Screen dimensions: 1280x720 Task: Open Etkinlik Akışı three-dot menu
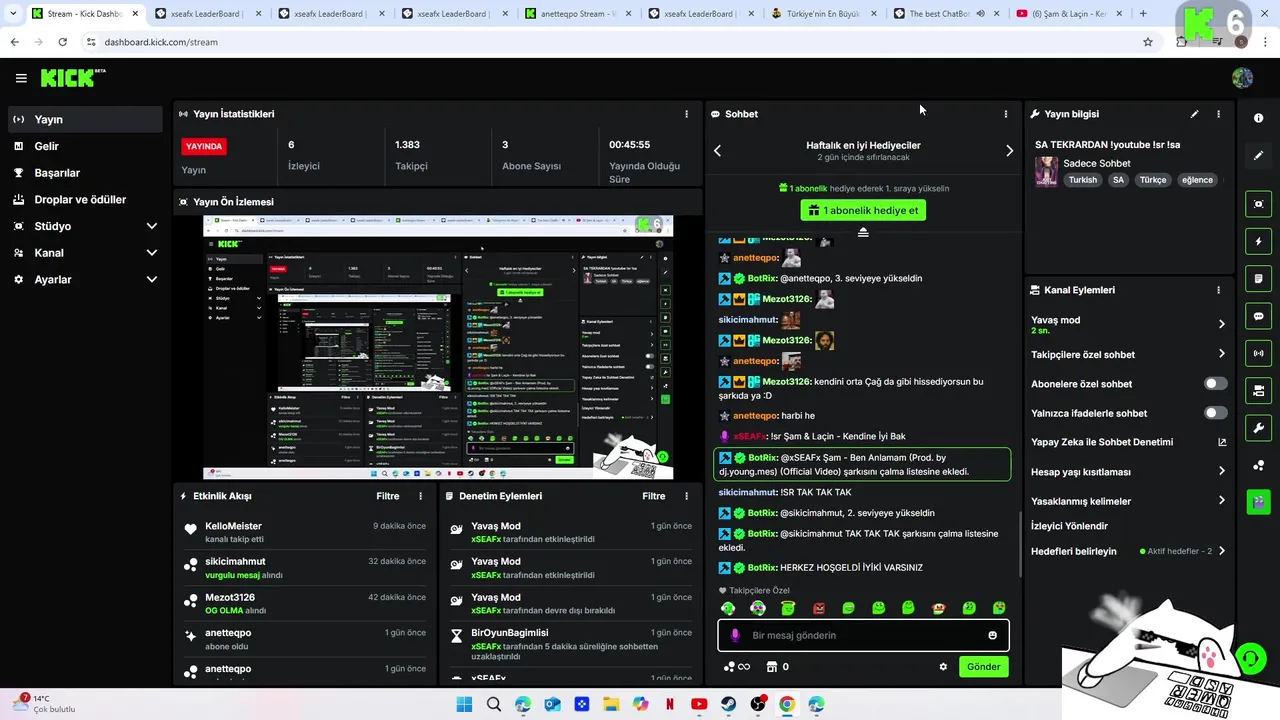tap(420, 496)
